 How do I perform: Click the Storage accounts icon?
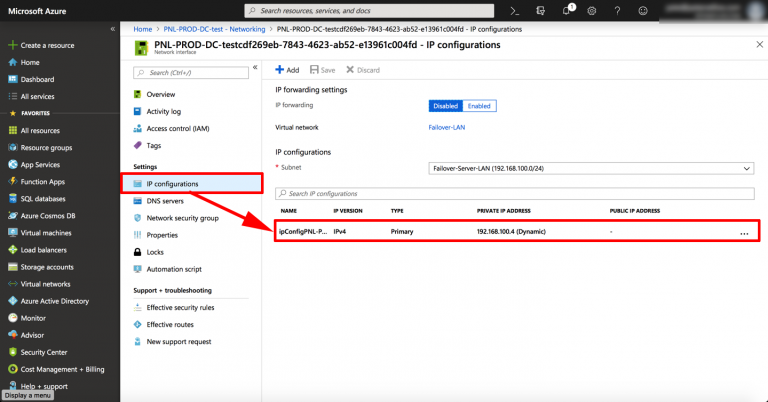[x=13, y=267]
